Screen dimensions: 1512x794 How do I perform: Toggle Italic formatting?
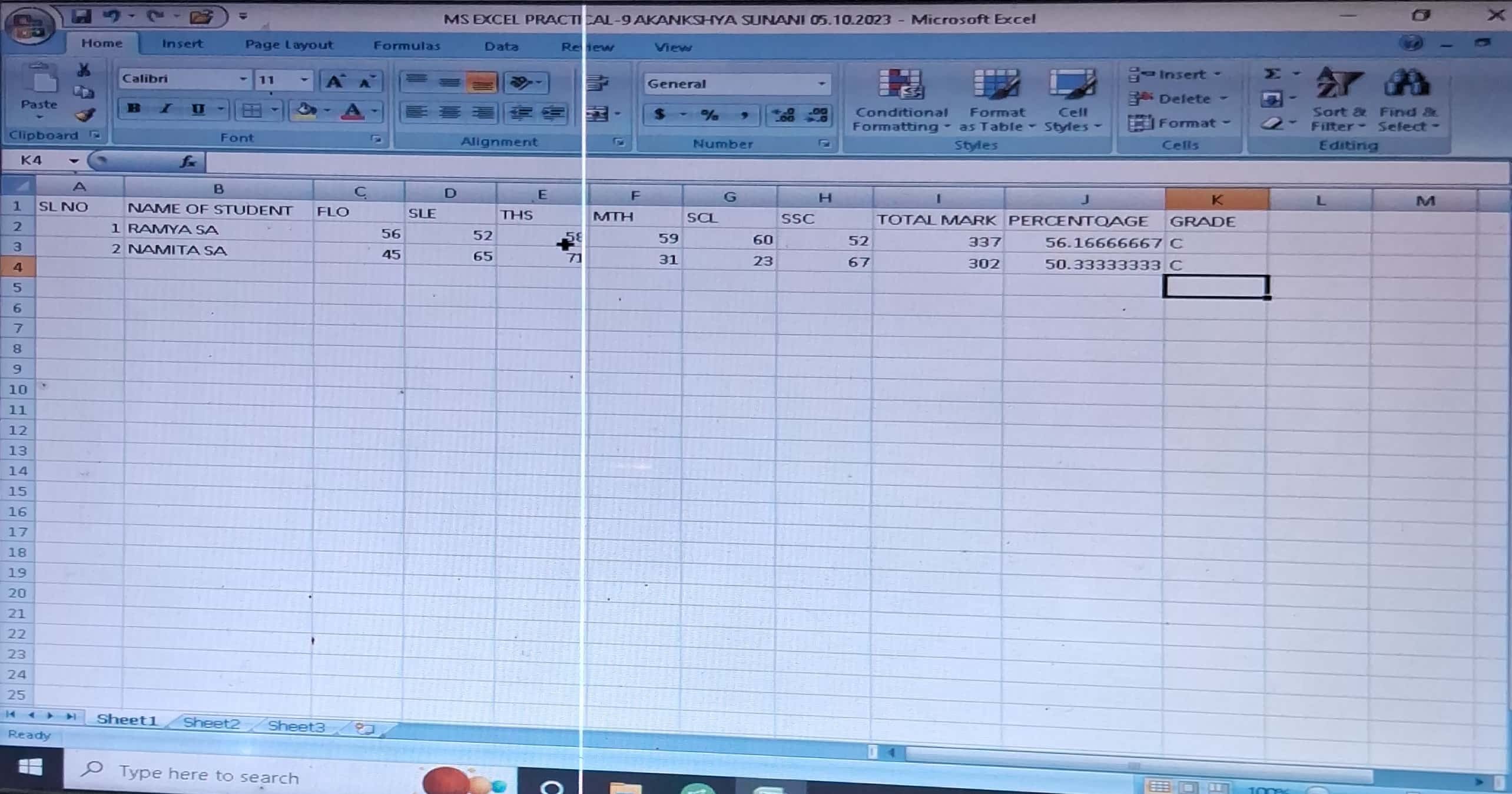pyautogui.click(x=167, y=109)
